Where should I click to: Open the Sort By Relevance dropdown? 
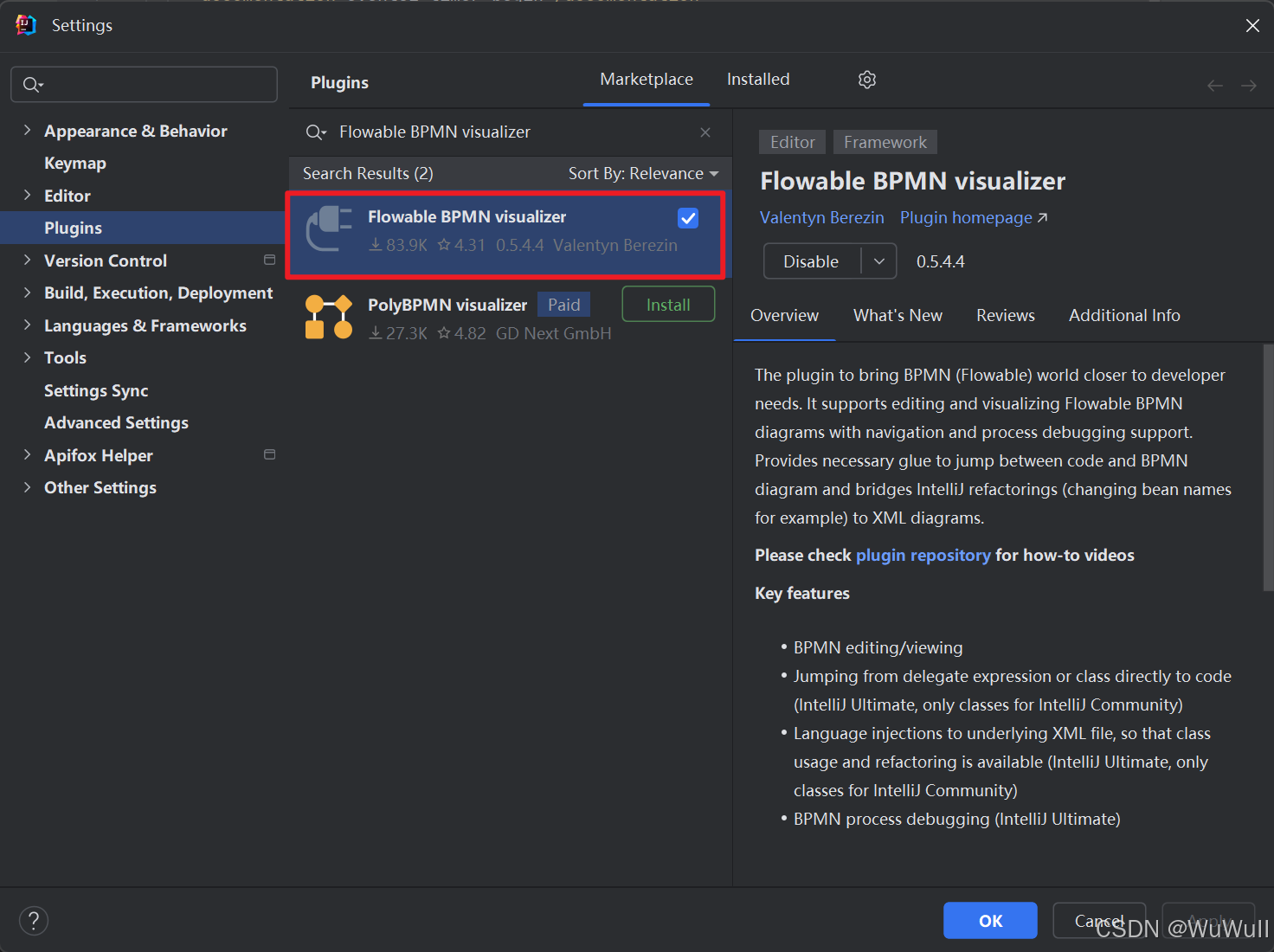click(x=643, y=174)
